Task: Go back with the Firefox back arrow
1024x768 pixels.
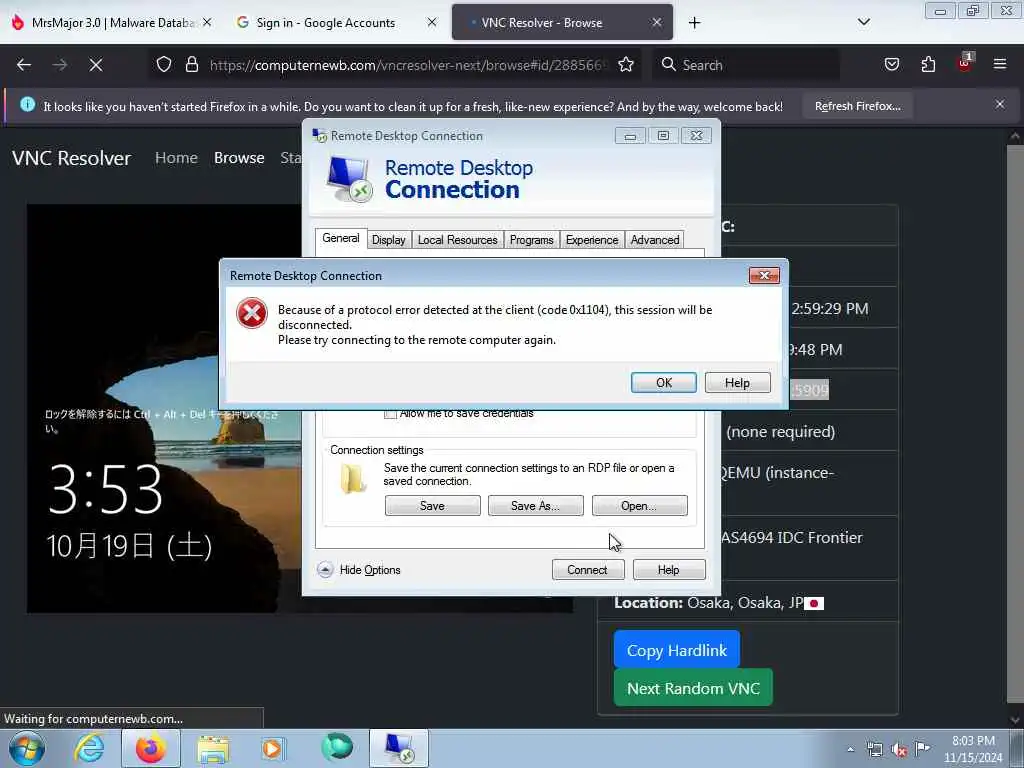Action: pos(24,65)
